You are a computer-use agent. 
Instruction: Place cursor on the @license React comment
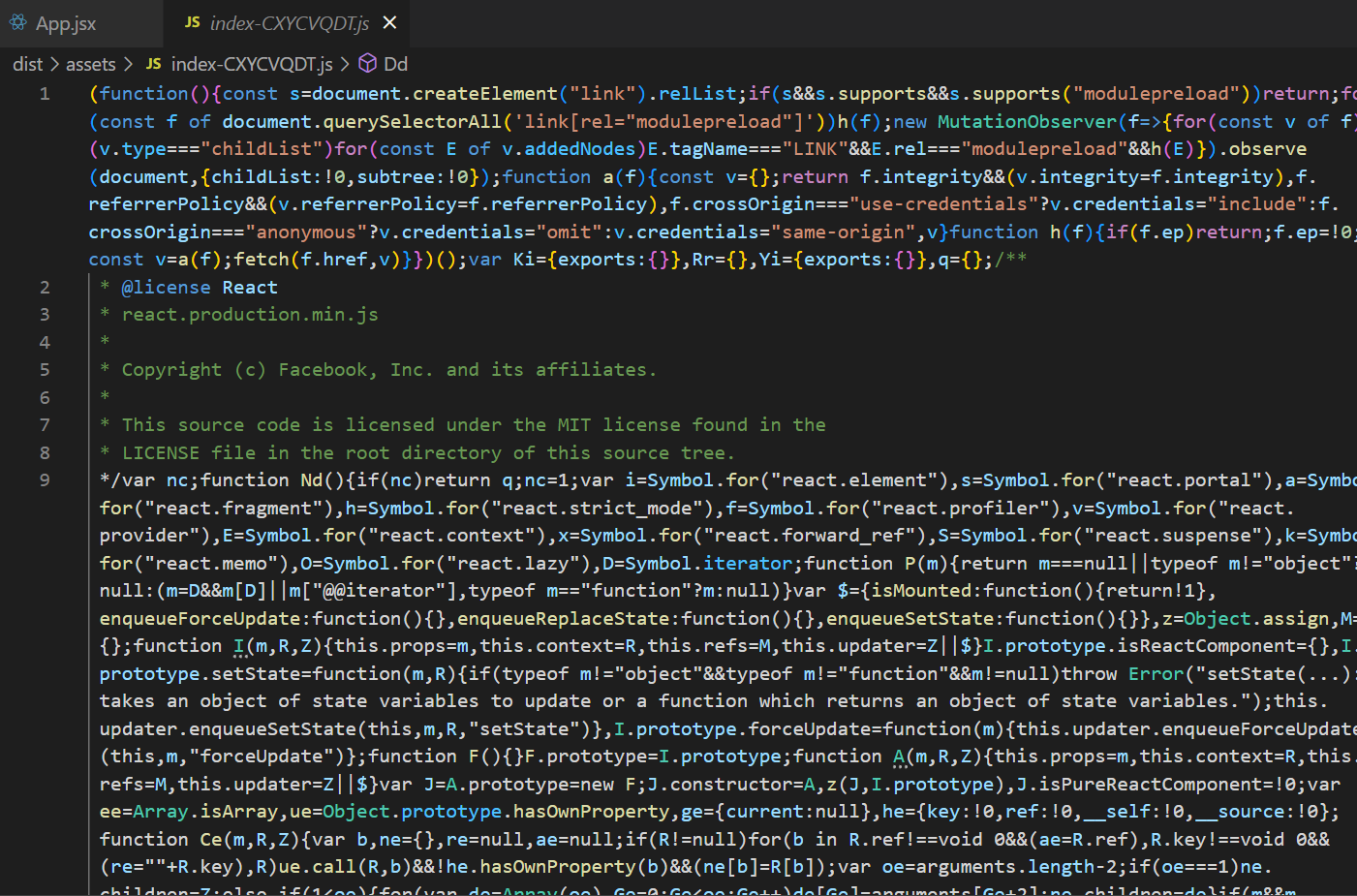point(199,288)
